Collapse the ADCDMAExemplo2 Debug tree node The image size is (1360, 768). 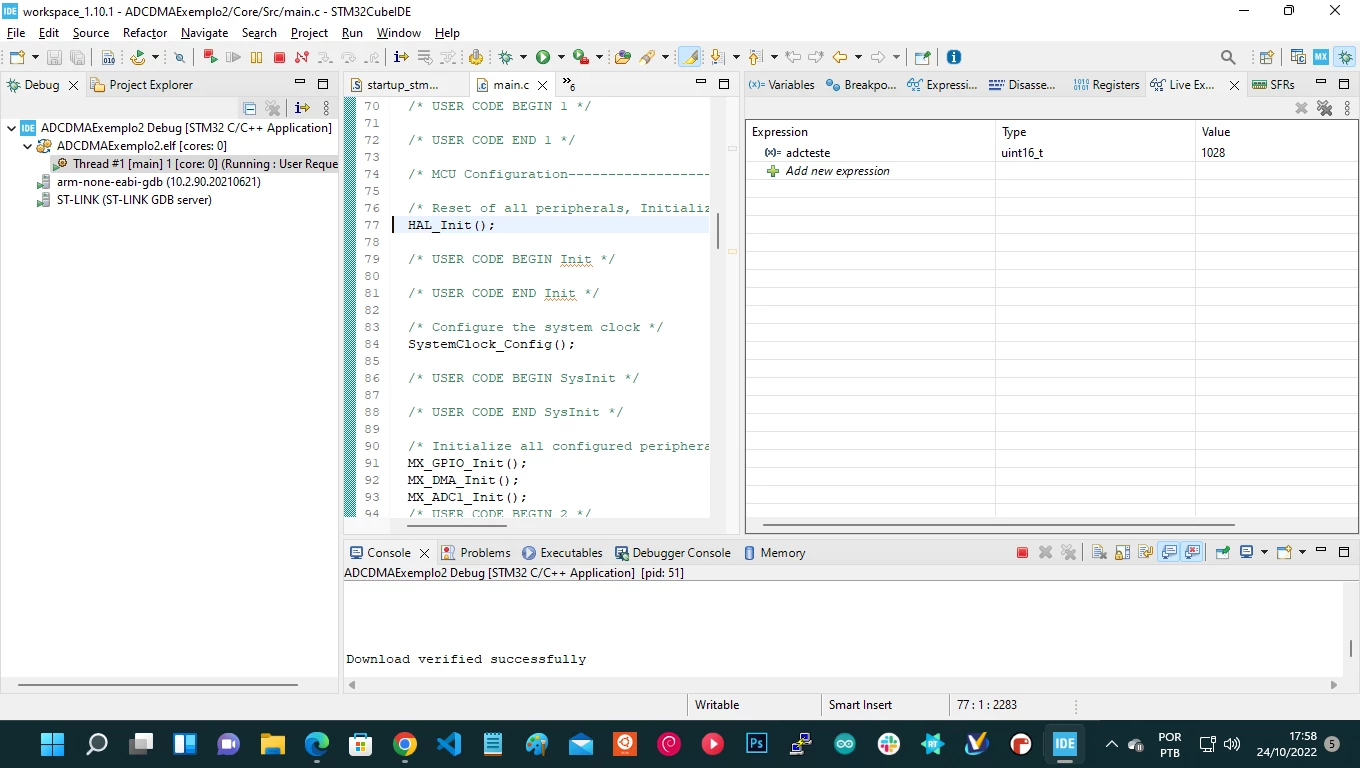11,128
